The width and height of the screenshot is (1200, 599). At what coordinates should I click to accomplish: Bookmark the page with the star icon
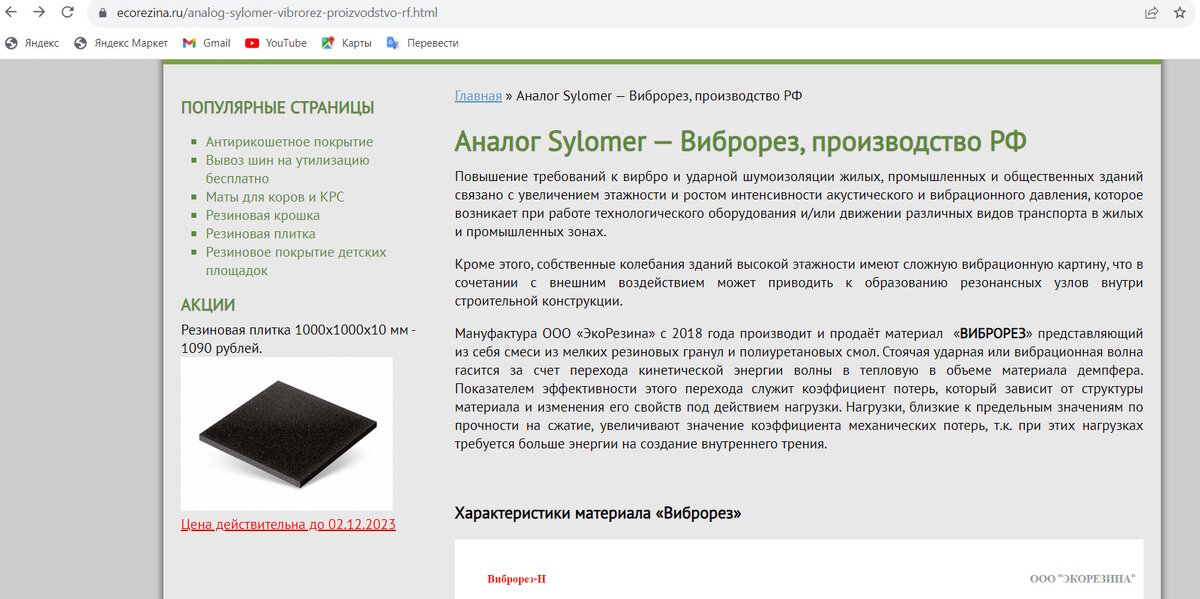point(1178,15)
